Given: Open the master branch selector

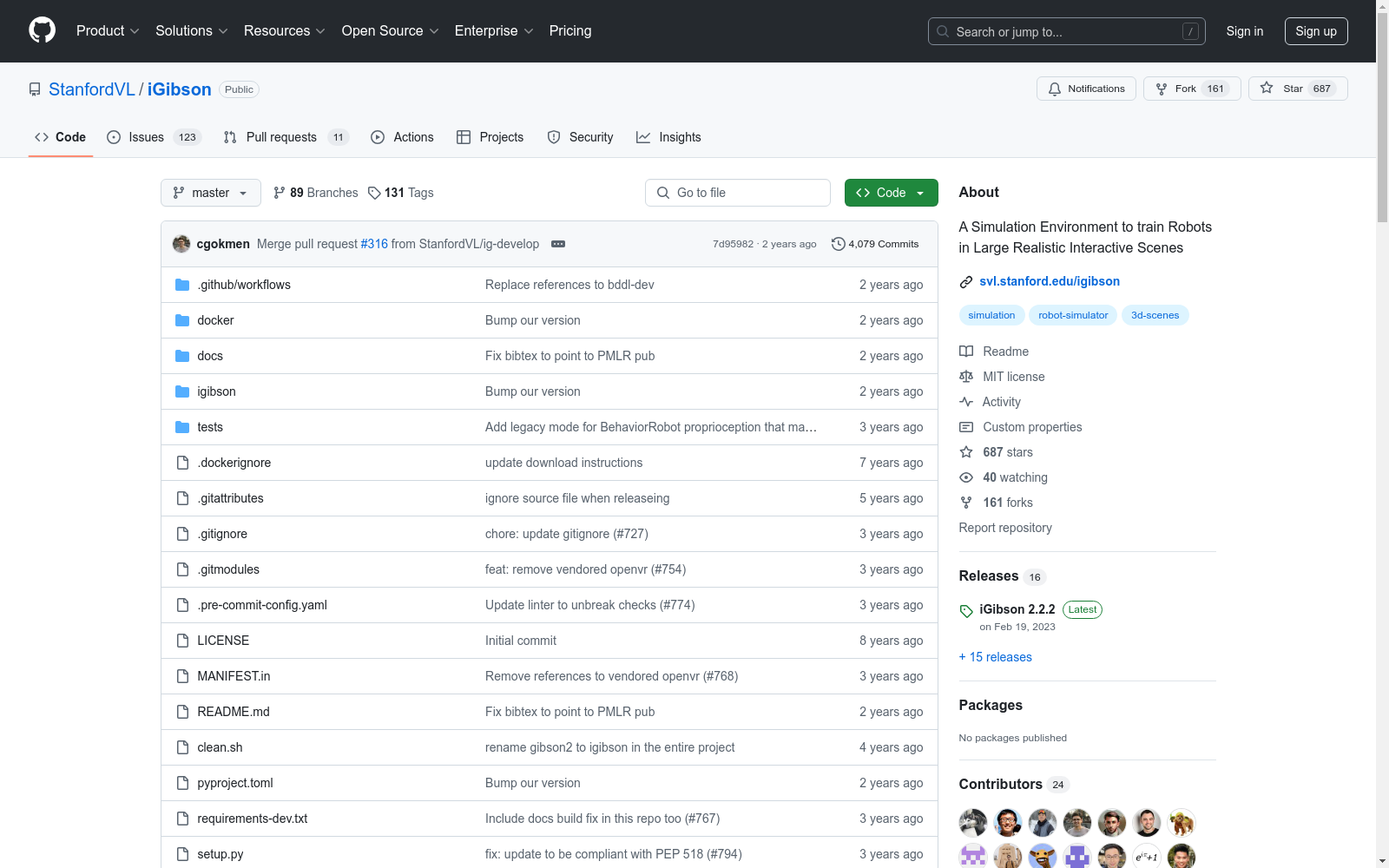Looking at the screenshot, I should [211, 193].
